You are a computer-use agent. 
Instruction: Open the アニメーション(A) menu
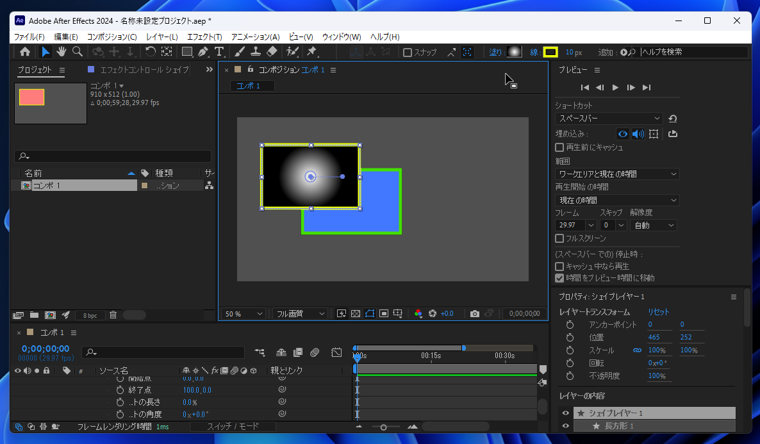point(255,37)
